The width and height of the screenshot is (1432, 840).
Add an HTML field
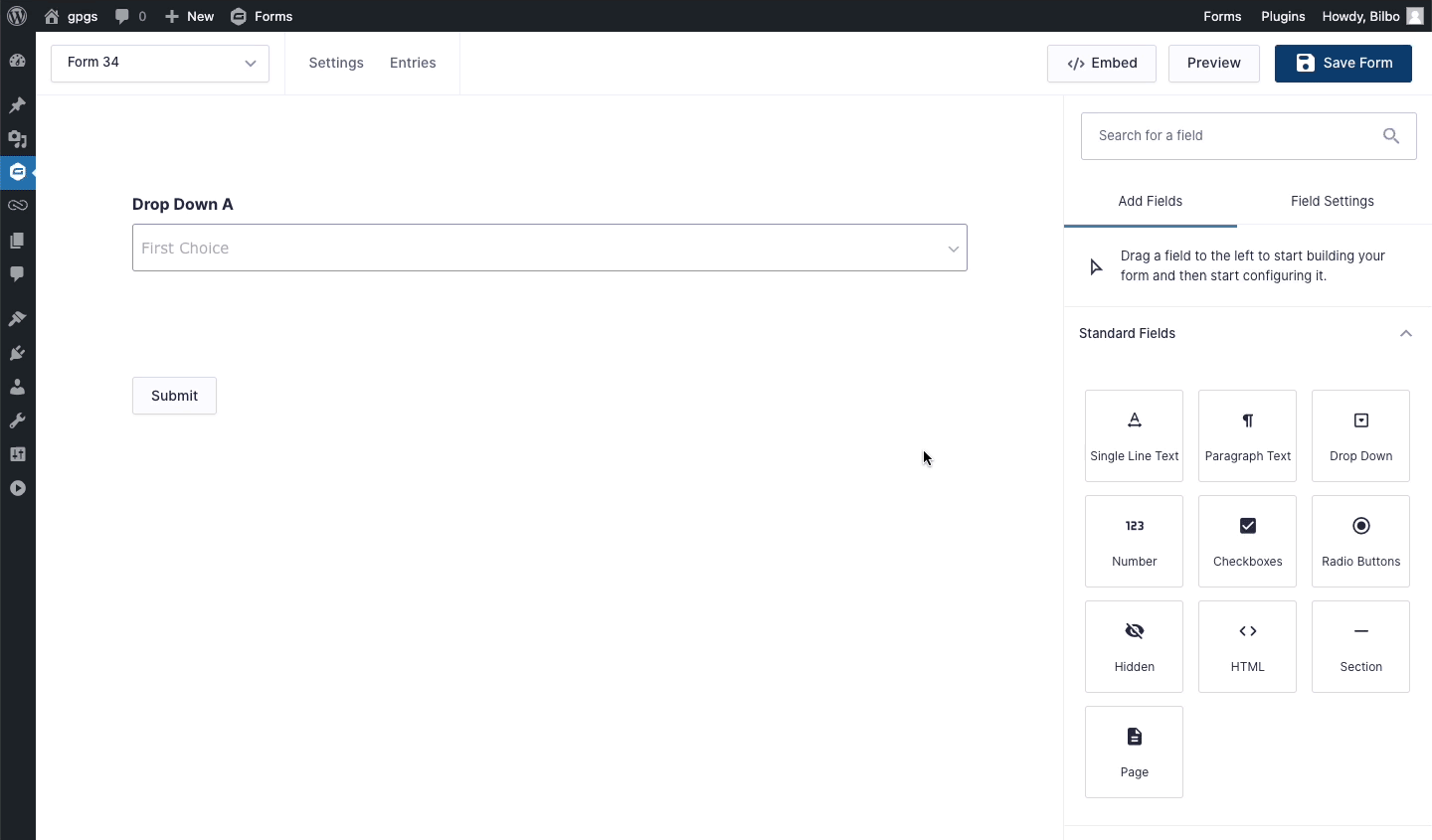click(x=1248, y=647)
